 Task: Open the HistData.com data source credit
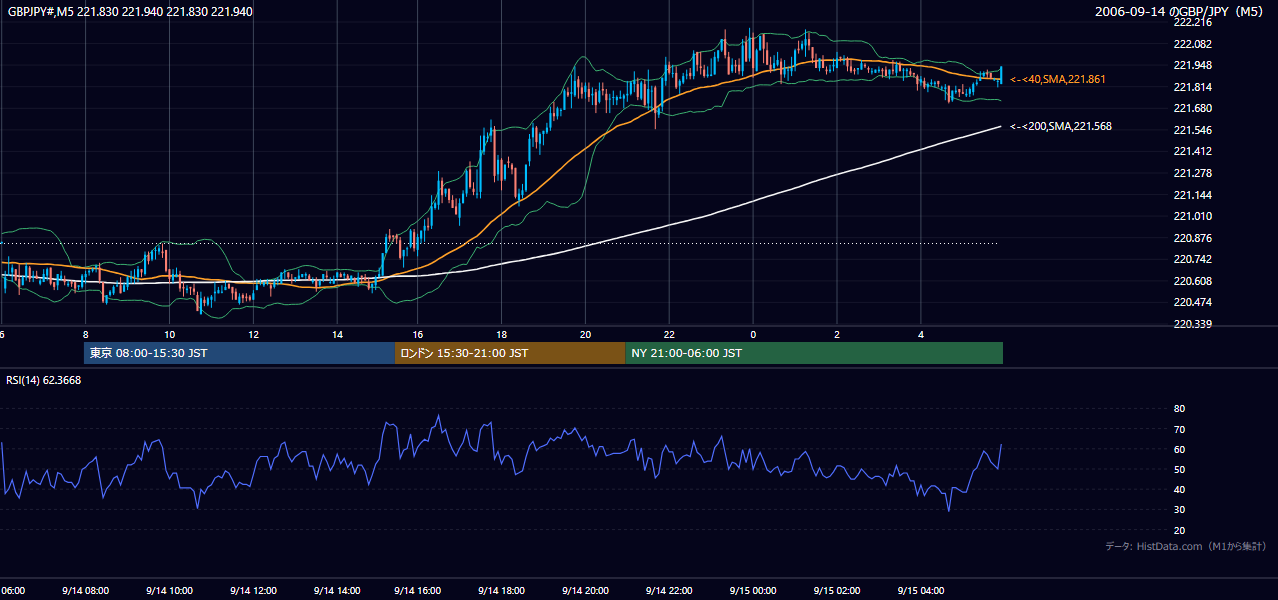click(x=1185, y=546)
